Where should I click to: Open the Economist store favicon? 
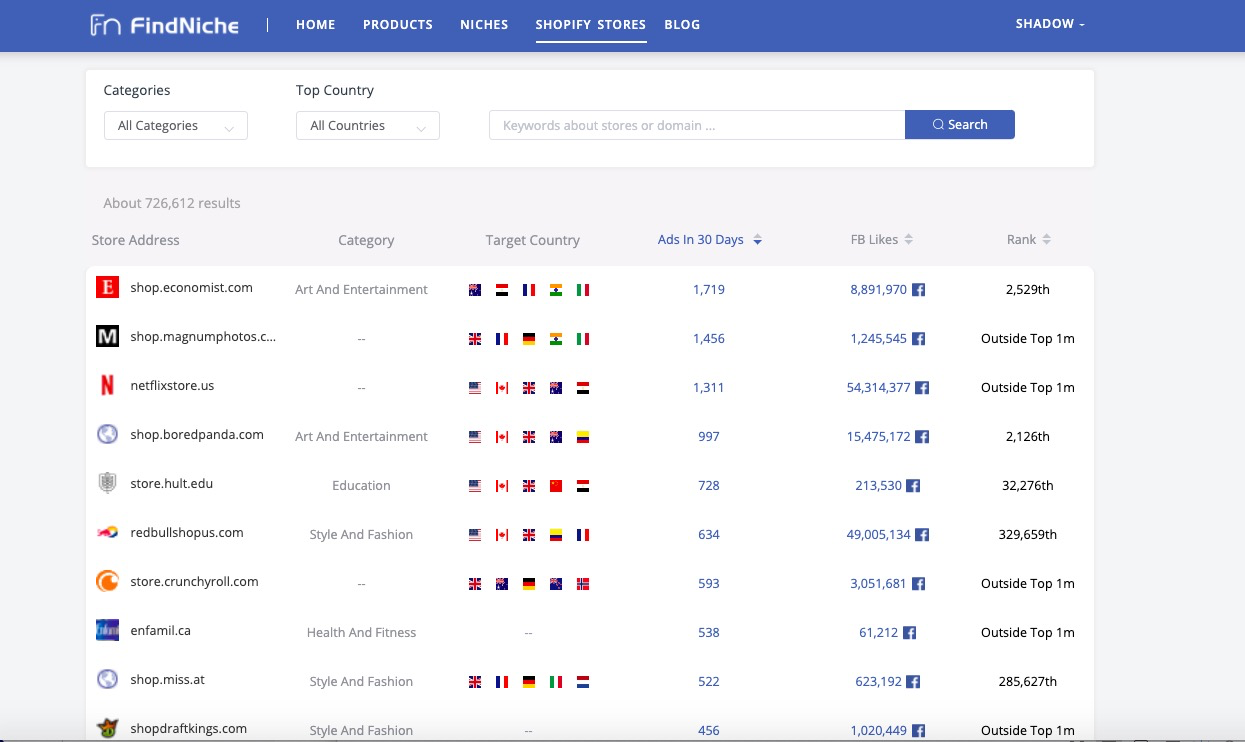(107, 288)
